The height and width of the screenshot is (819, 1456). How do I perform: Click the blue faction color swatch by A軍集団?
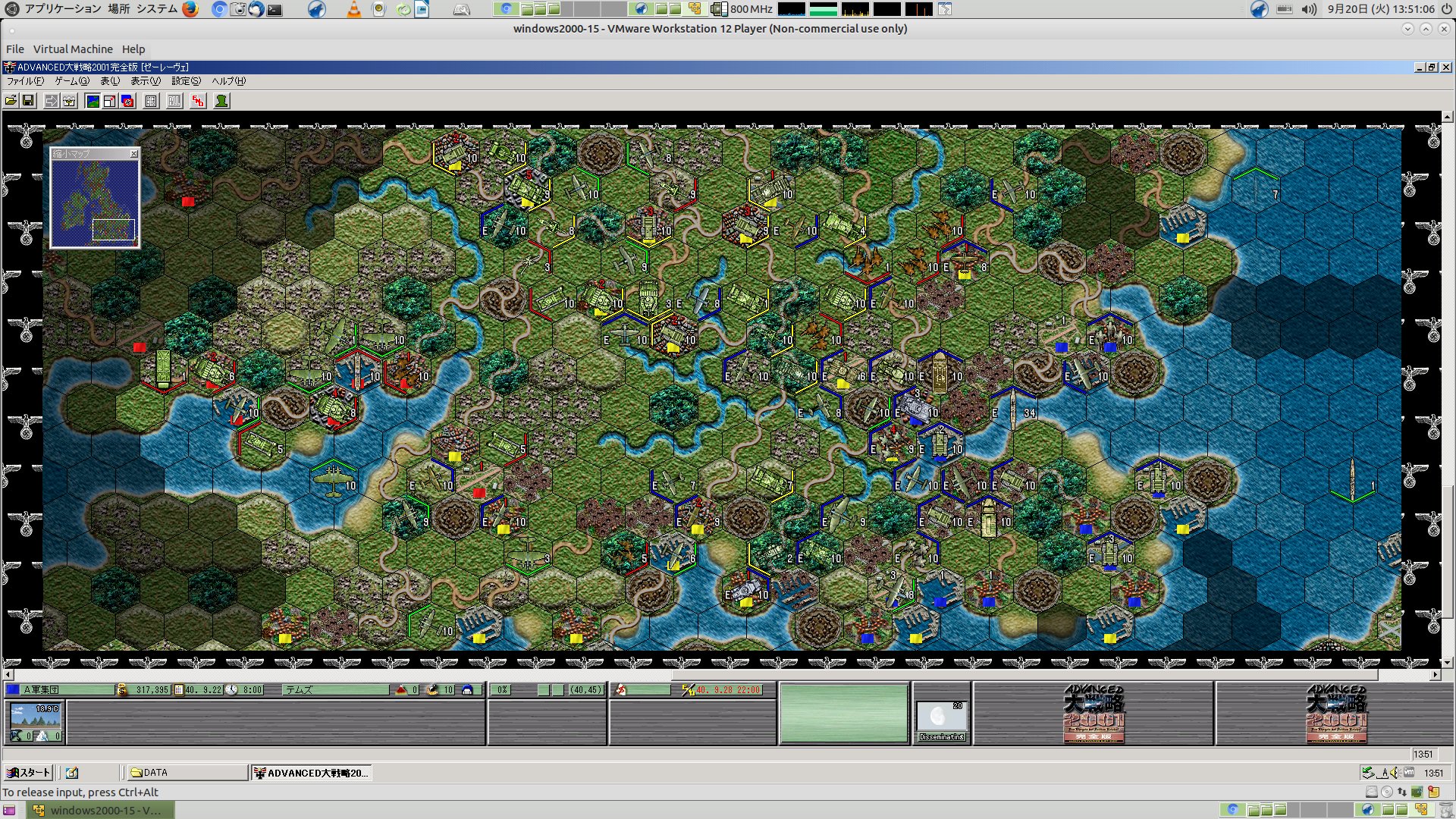pos(13,690)
